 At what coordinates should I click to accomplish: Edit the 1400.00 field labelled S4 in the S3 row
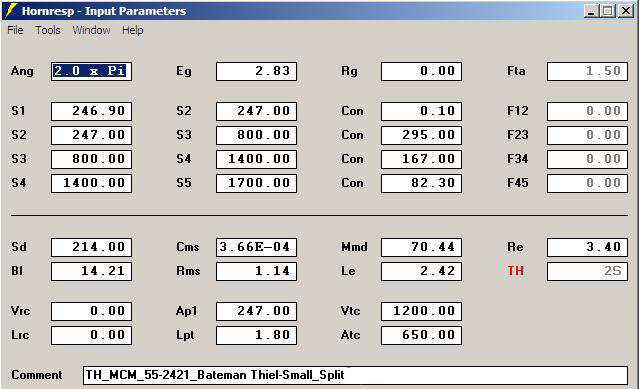[256, 159]
